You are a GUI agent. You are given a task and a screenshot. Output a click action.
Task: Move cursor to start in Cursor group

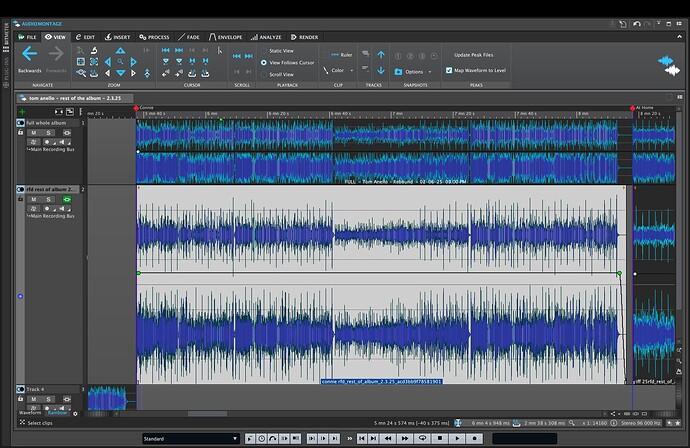pos(165,51)
